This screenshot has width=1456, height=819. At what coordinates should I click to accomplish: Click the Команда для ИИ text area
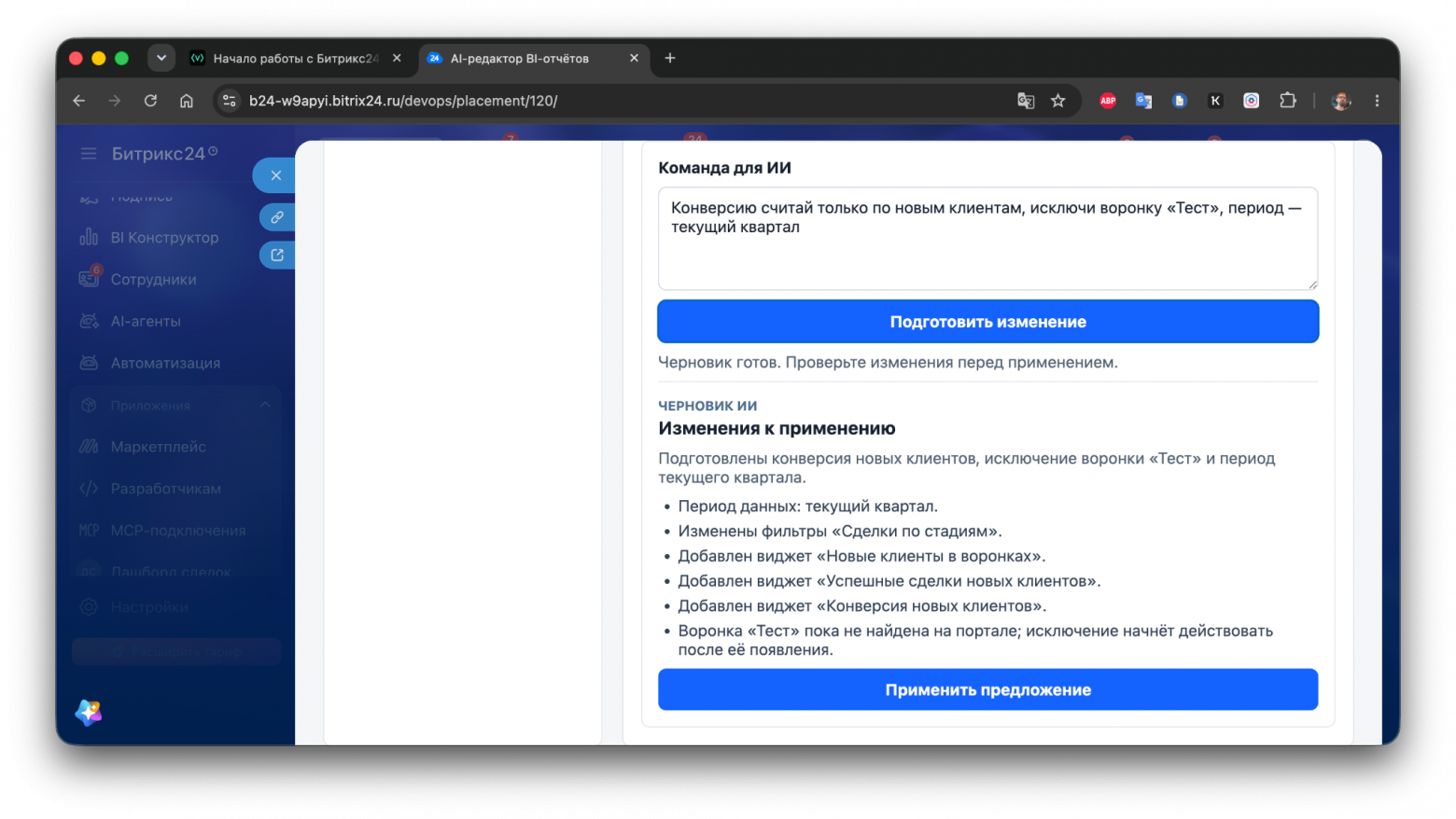[x=987, y=239]
